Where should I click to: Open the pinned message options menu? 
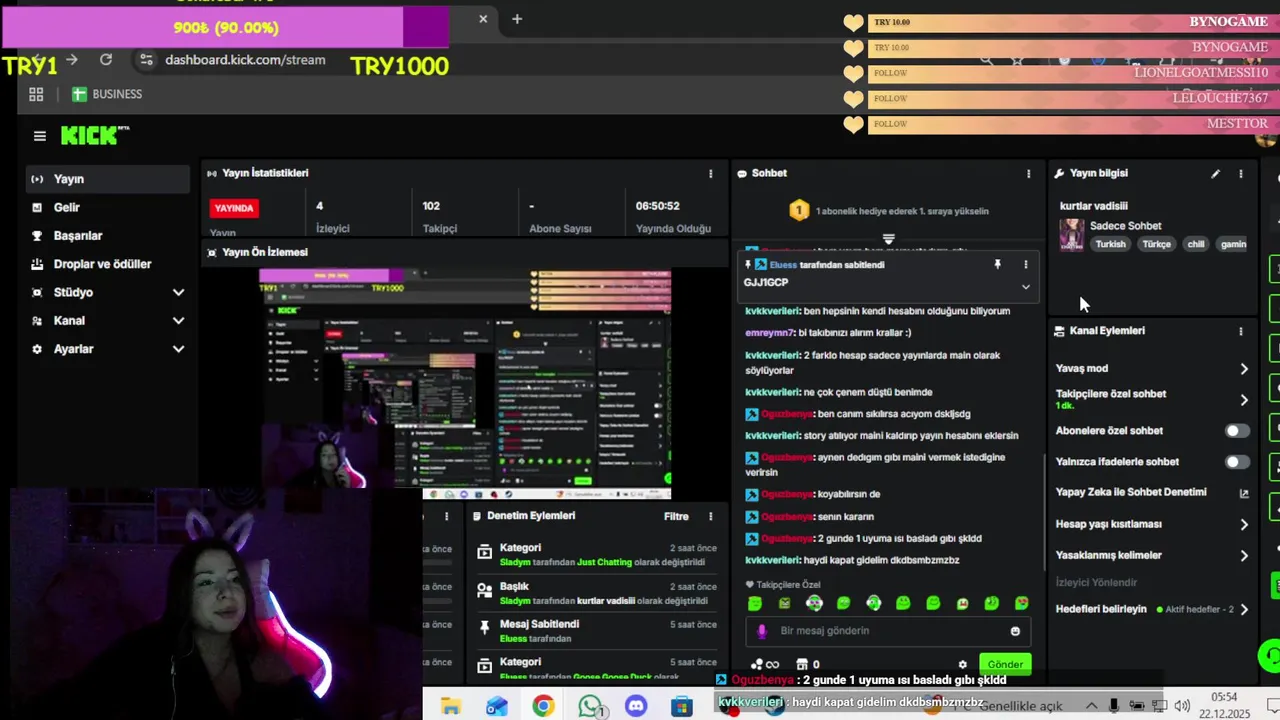pos(1025,265)
